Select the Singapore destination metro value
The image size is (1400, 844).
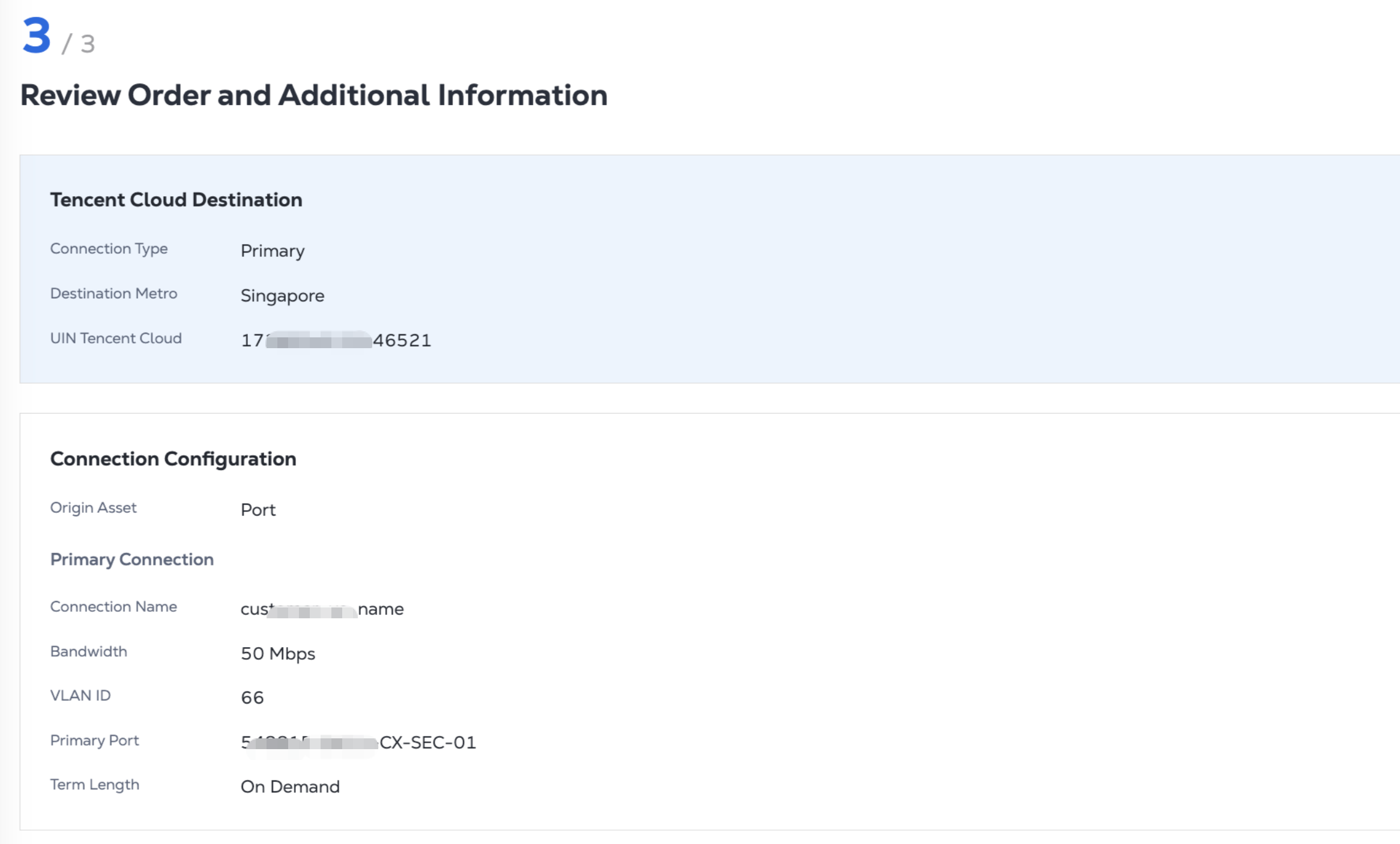pos(282,296)
